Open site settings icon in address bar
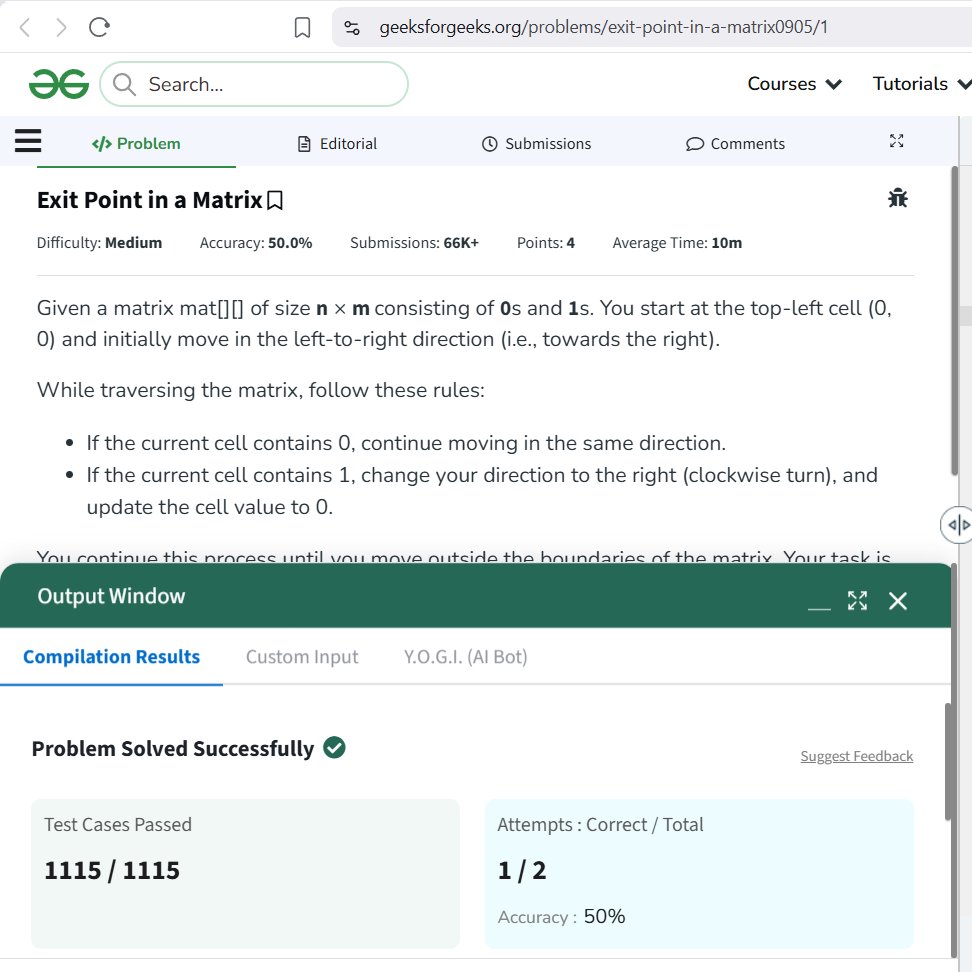The image size is (972, 972). click(x=352, y=27)
